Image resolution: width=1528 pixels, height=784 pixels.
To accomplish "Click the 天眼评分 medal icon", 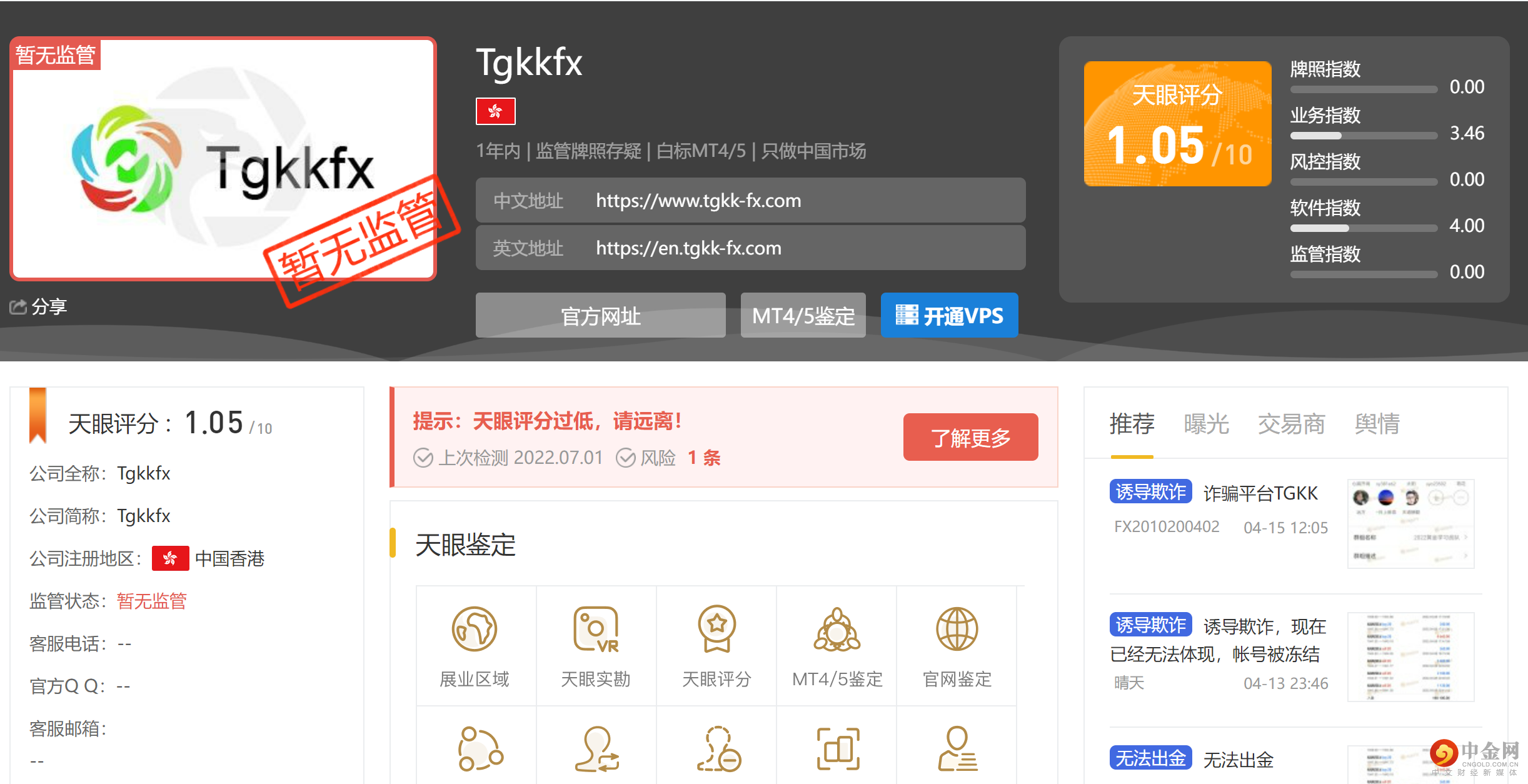I will [716, 631].
